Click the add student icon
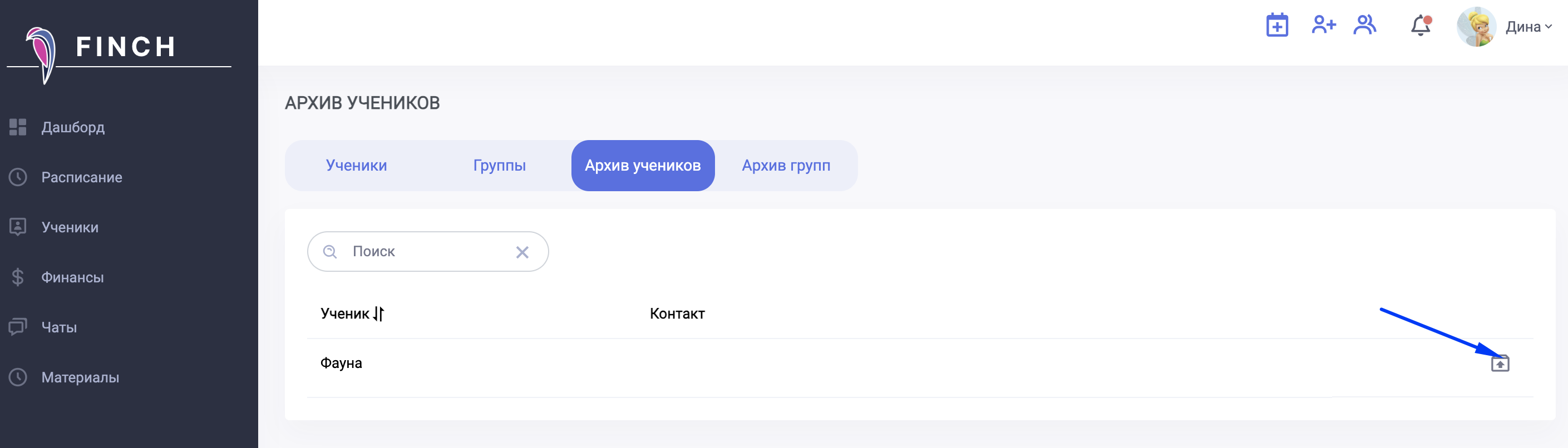This screenshot has height=448, width=1568. [1323, 26]
